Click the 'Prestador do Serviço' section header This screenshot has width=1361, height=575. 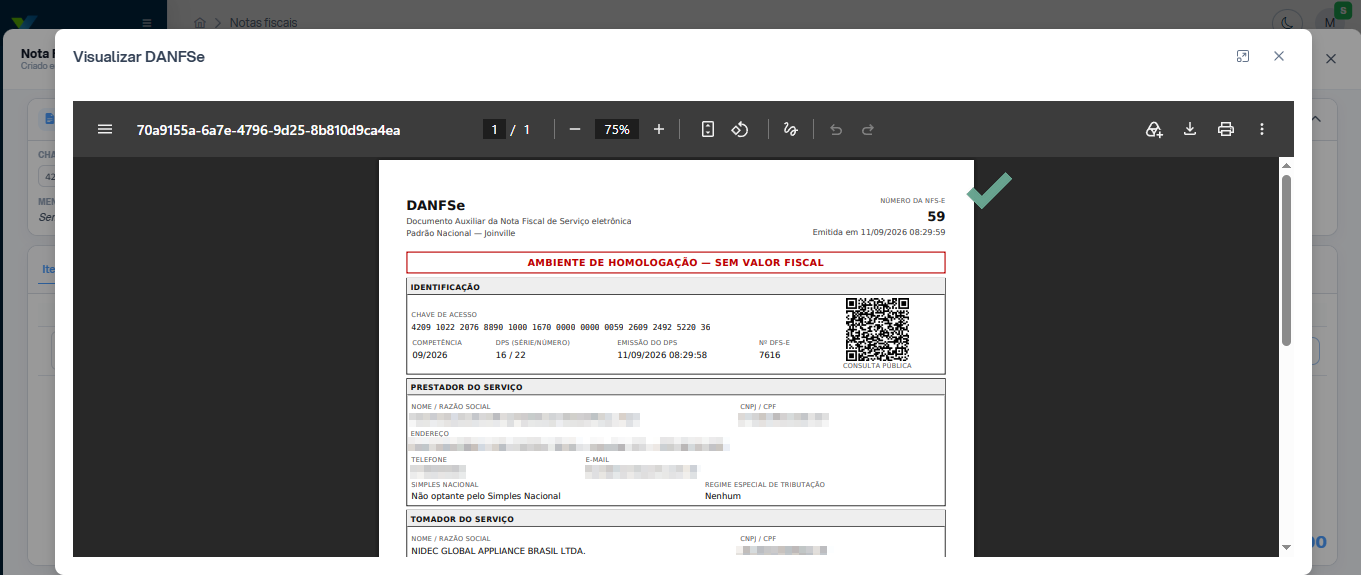(466, 387)
